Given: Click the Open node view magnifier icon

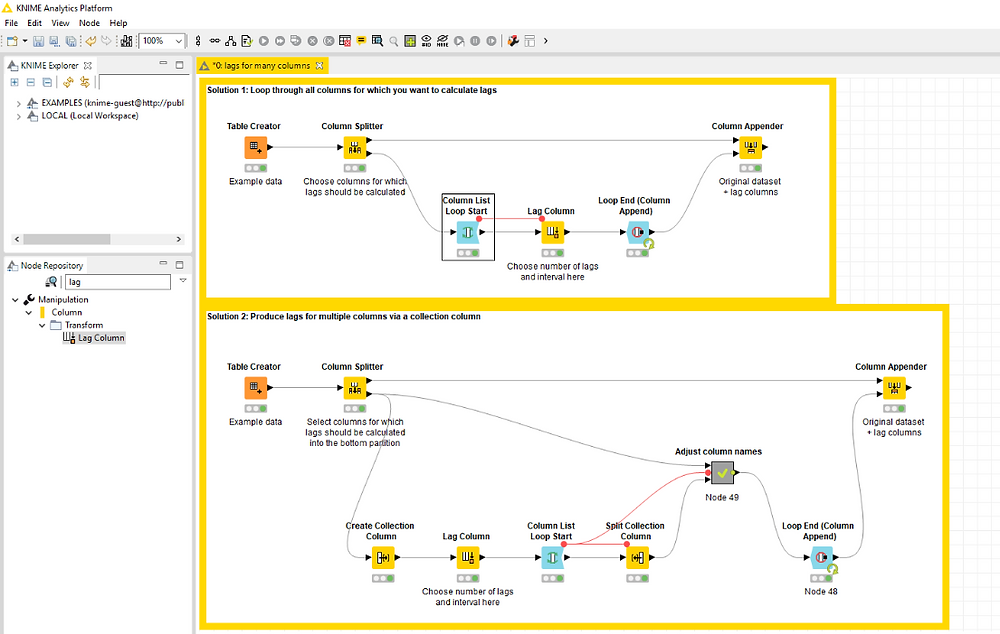Looking at the screenshot, I should click(x=393, y=41).
